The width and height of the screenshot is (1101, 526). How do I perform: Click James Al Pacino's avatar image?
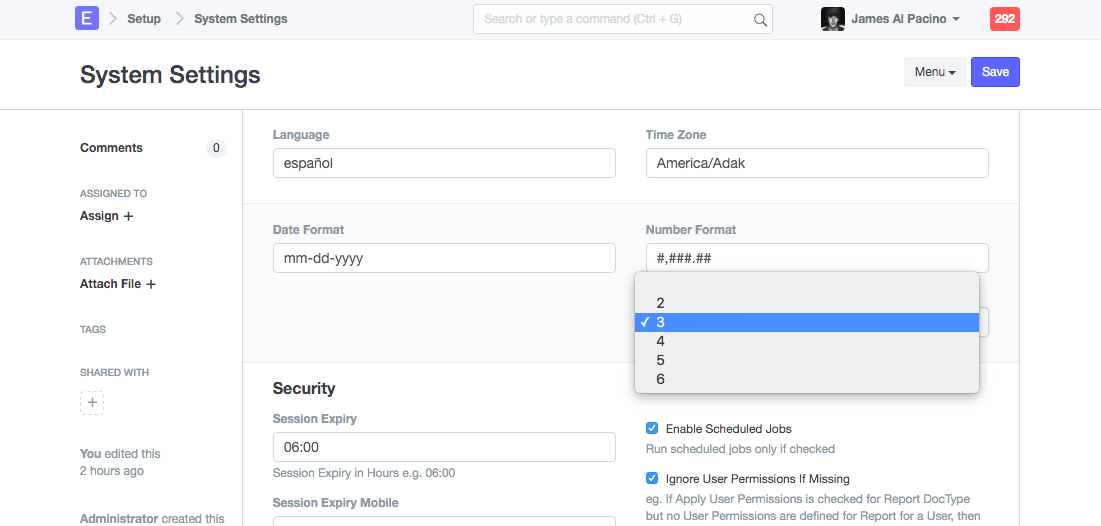832,19
